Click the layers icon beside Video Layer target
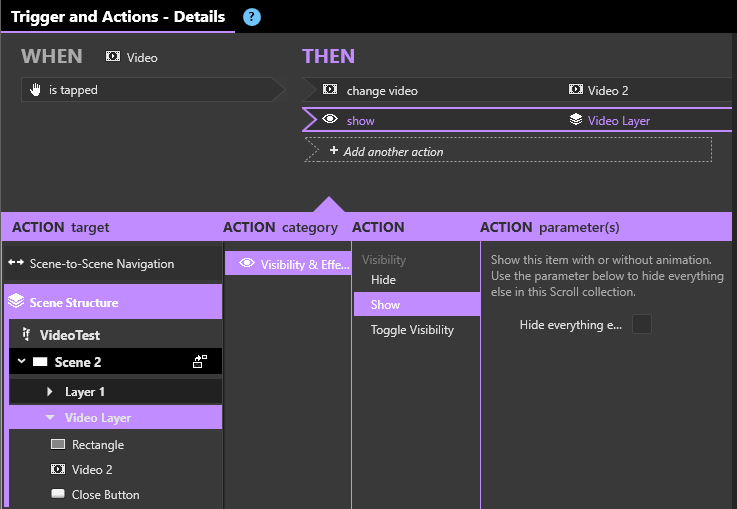The image size is (737, 509). click(x=576, y=119)
